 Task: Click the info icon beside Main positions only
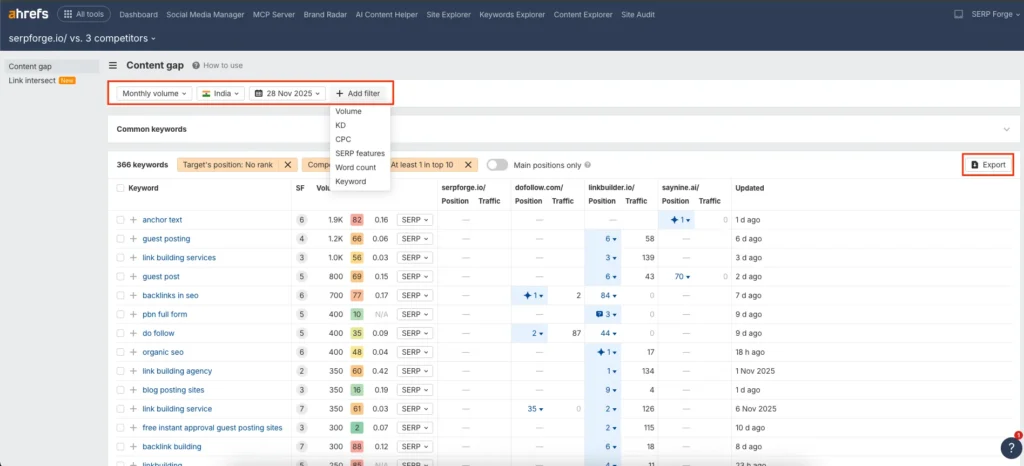[x=588, y=165]
